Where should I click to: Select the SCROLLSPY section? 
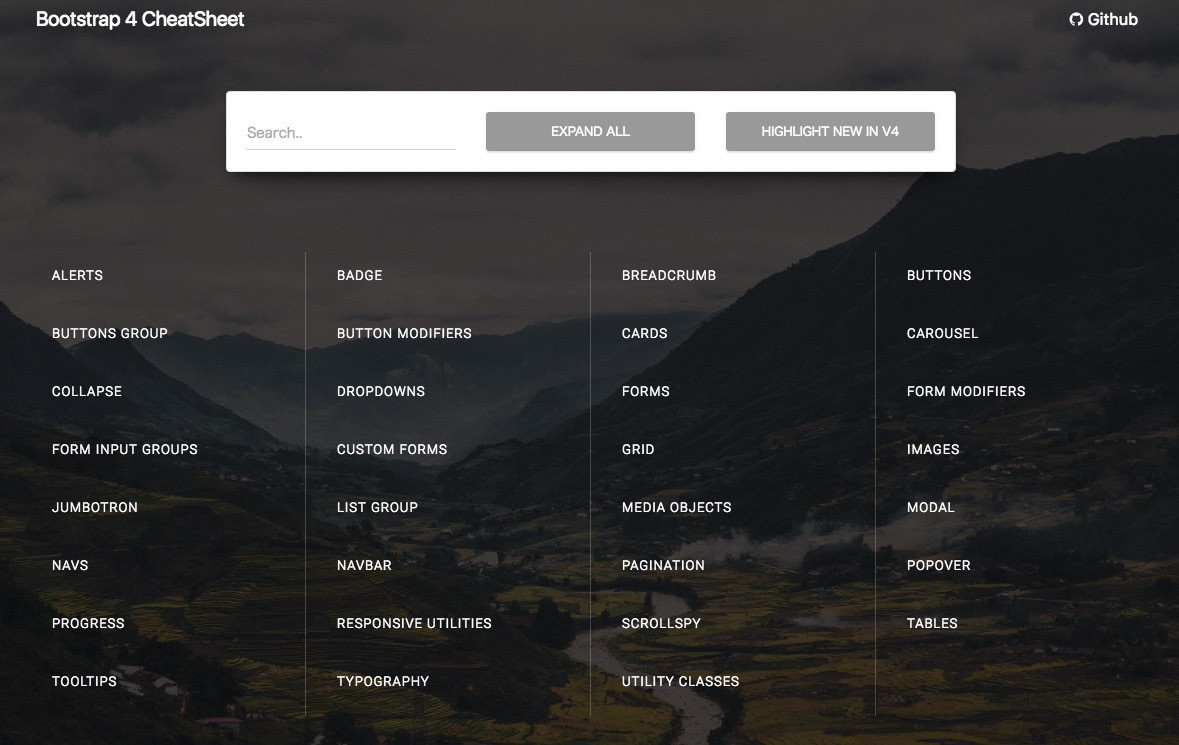(661, 623)
